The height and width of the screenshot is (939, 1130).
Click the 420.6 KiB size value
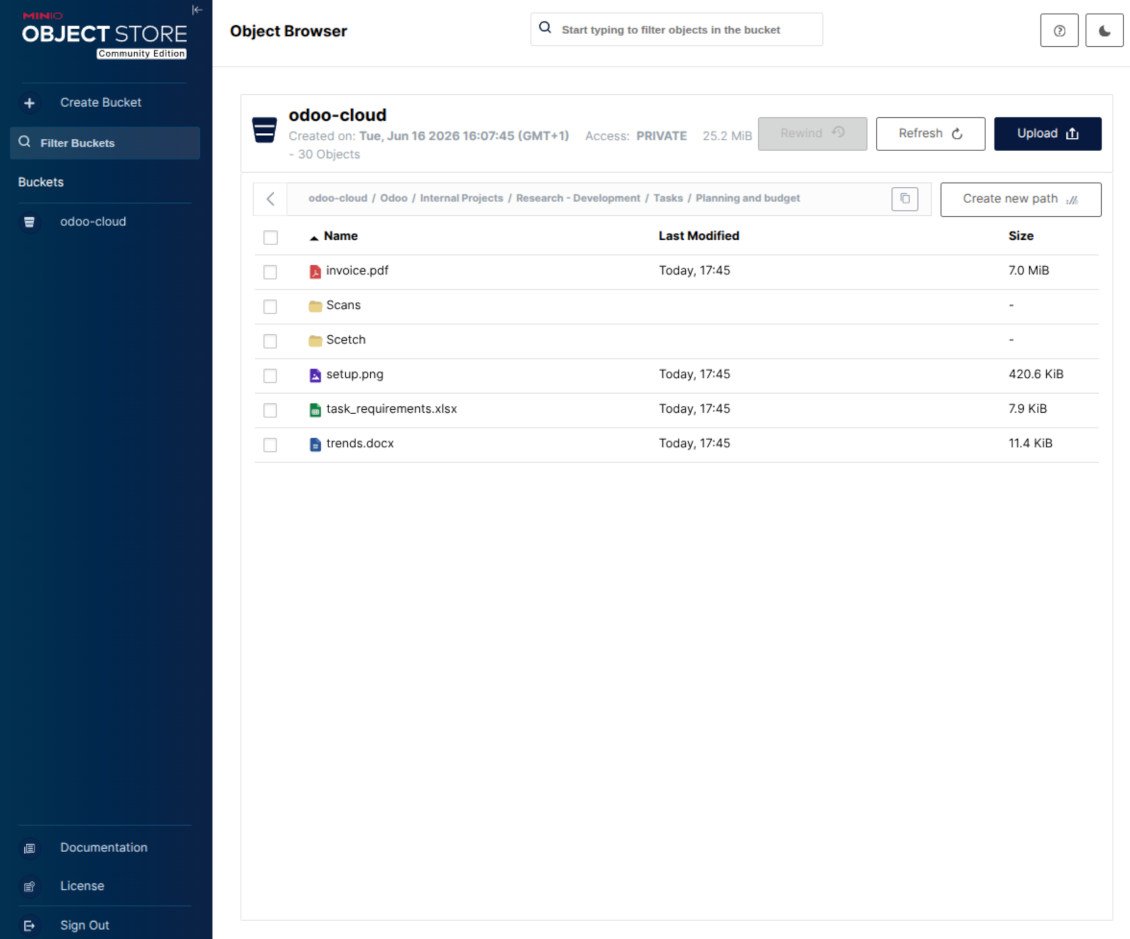(x=1036, y=374)
